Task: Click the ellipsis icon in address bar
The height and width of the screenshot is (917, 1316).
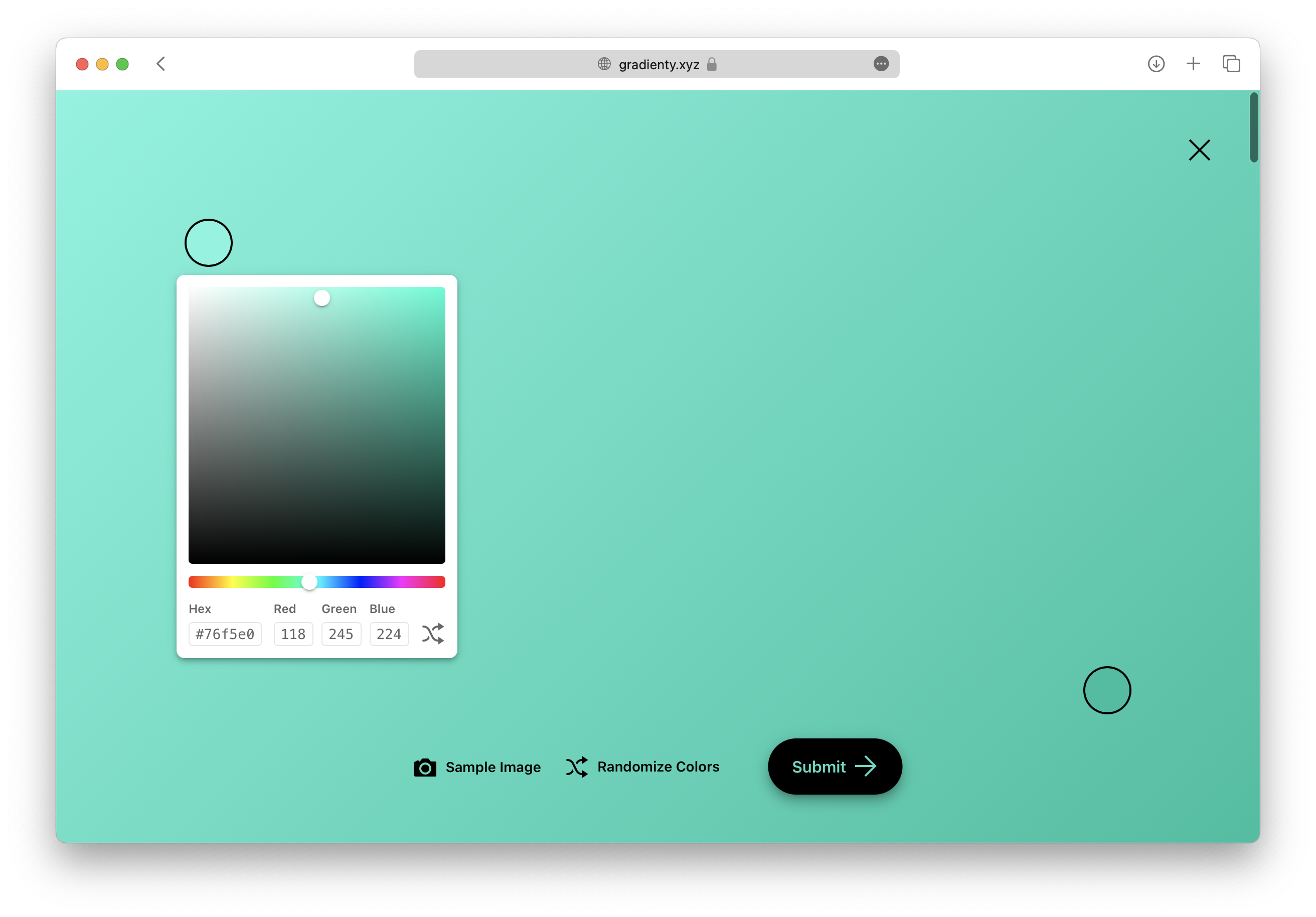Action: [881, 64]
